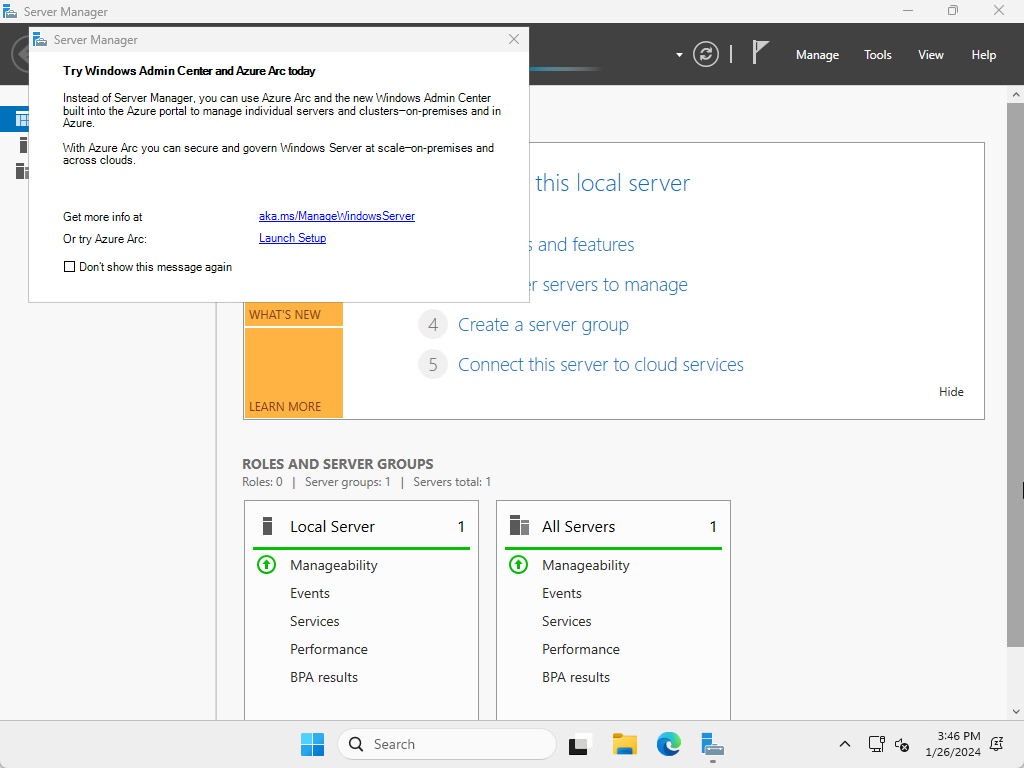Open the Manage menu
The width and height of the screenshot is (1024, 768).
(817, 55)
